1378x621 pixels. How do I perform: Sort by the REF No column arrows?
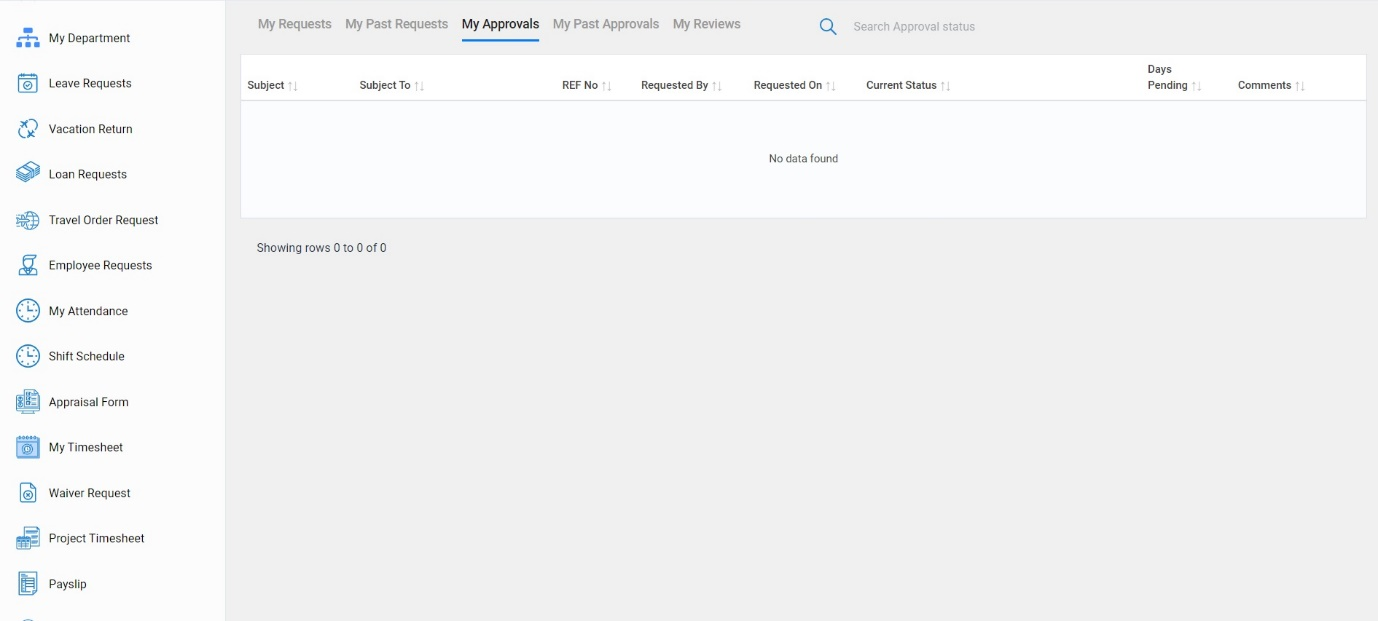608,85
